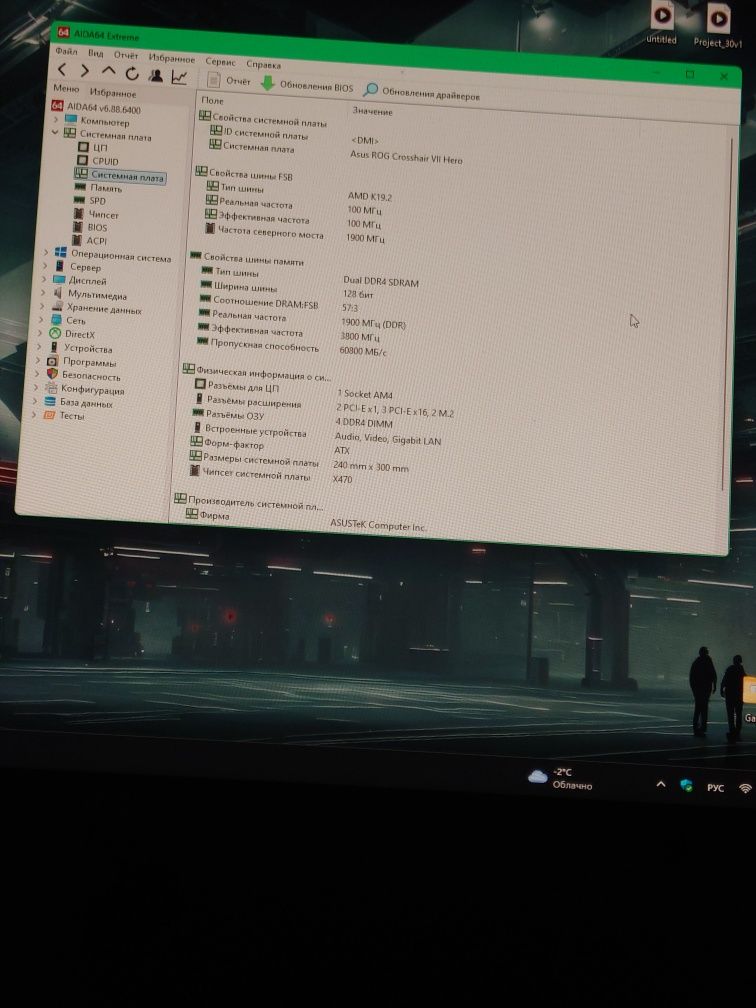756x1008 pixels.
Task: Click the vertical scrollbar of the details pane
Action: point(727,315)
